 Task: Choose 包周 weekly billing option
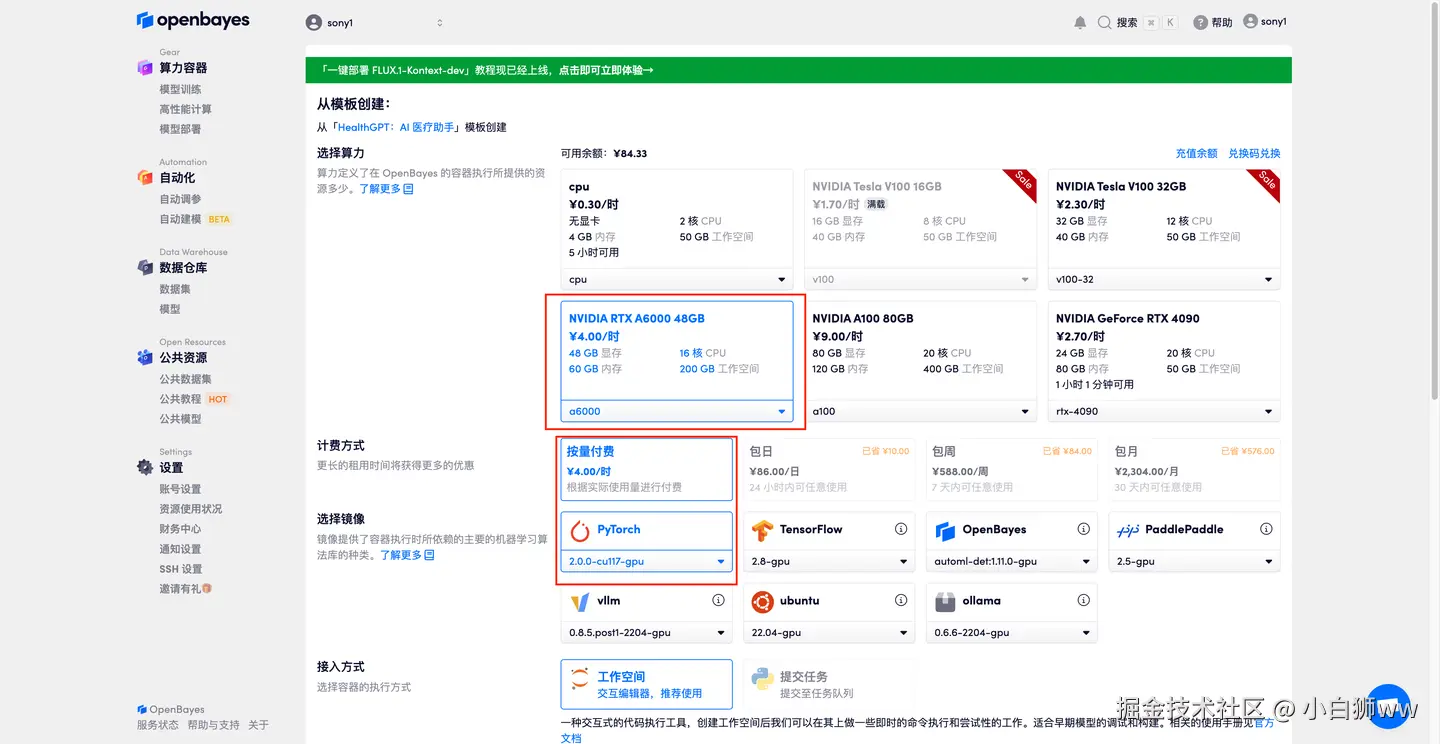[x=1012, y=469]
